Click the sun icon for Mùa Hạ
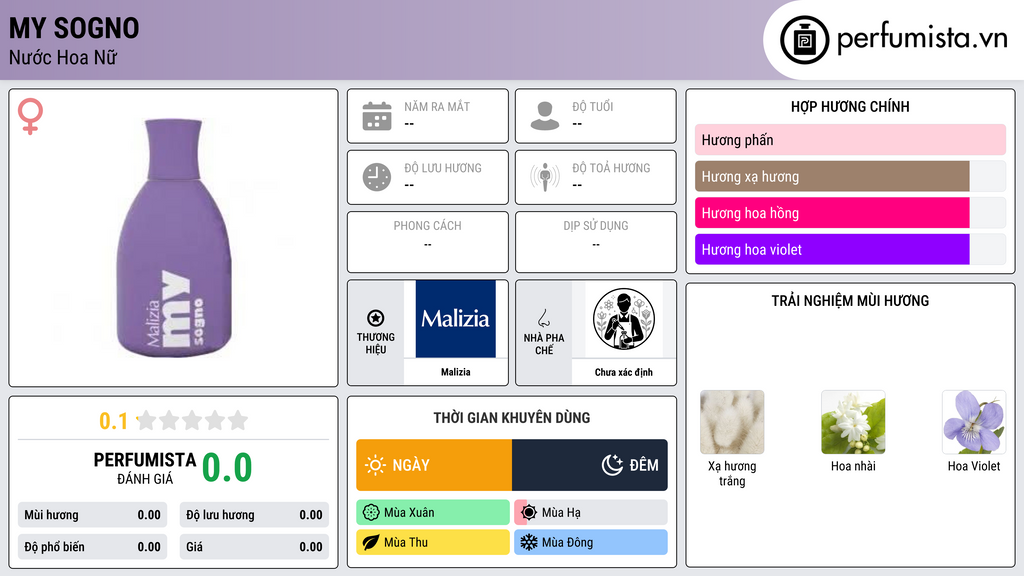Screen dimensions: 1024x576 pyautogui.click(x=529, y=513)
